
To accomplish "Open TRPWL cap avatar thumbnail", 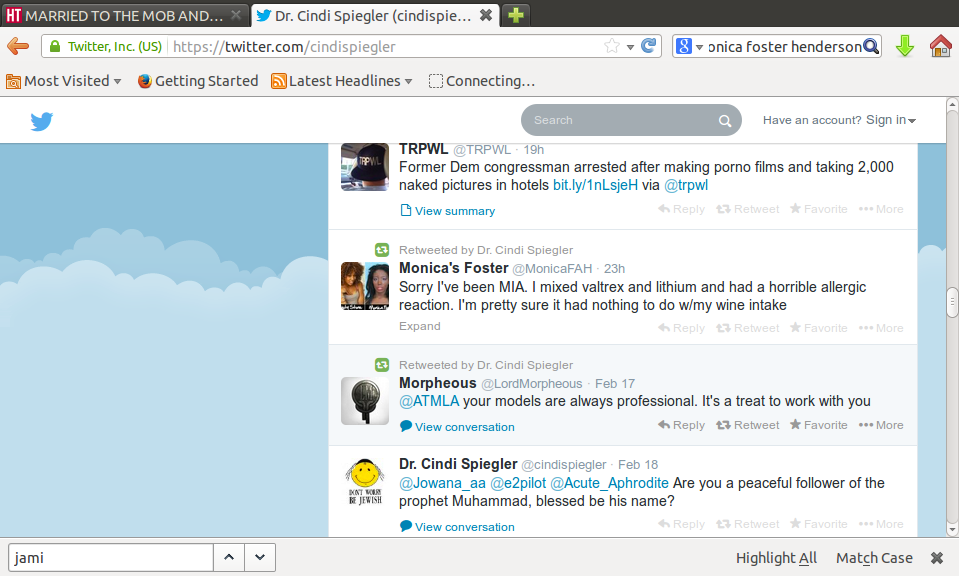I will point(365,167).
